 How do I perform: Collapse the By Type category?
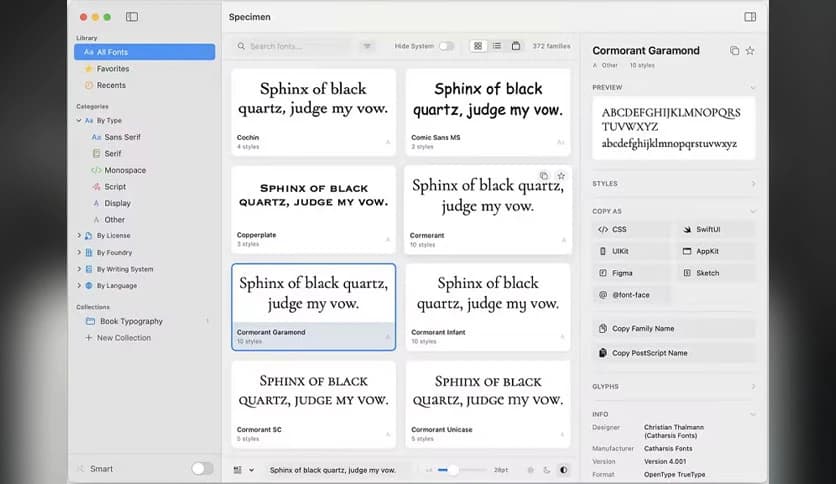pos(79,120)
